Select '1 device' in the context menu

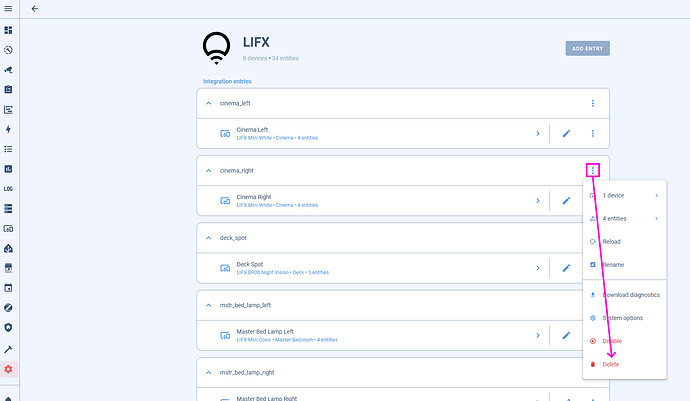pyautogui.click(x=624, y=195)
